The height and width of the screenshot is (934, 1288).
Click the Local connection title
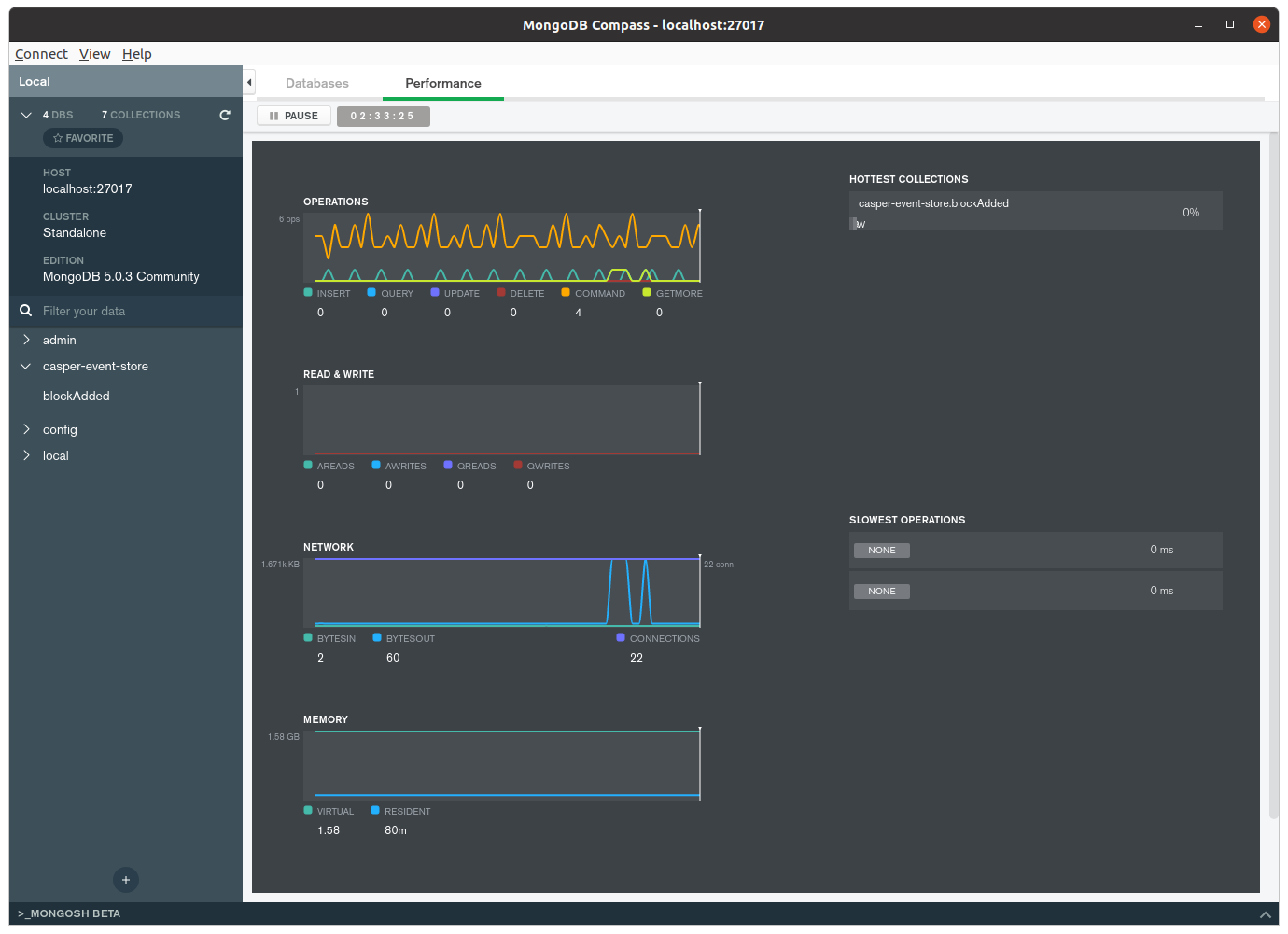35,81
